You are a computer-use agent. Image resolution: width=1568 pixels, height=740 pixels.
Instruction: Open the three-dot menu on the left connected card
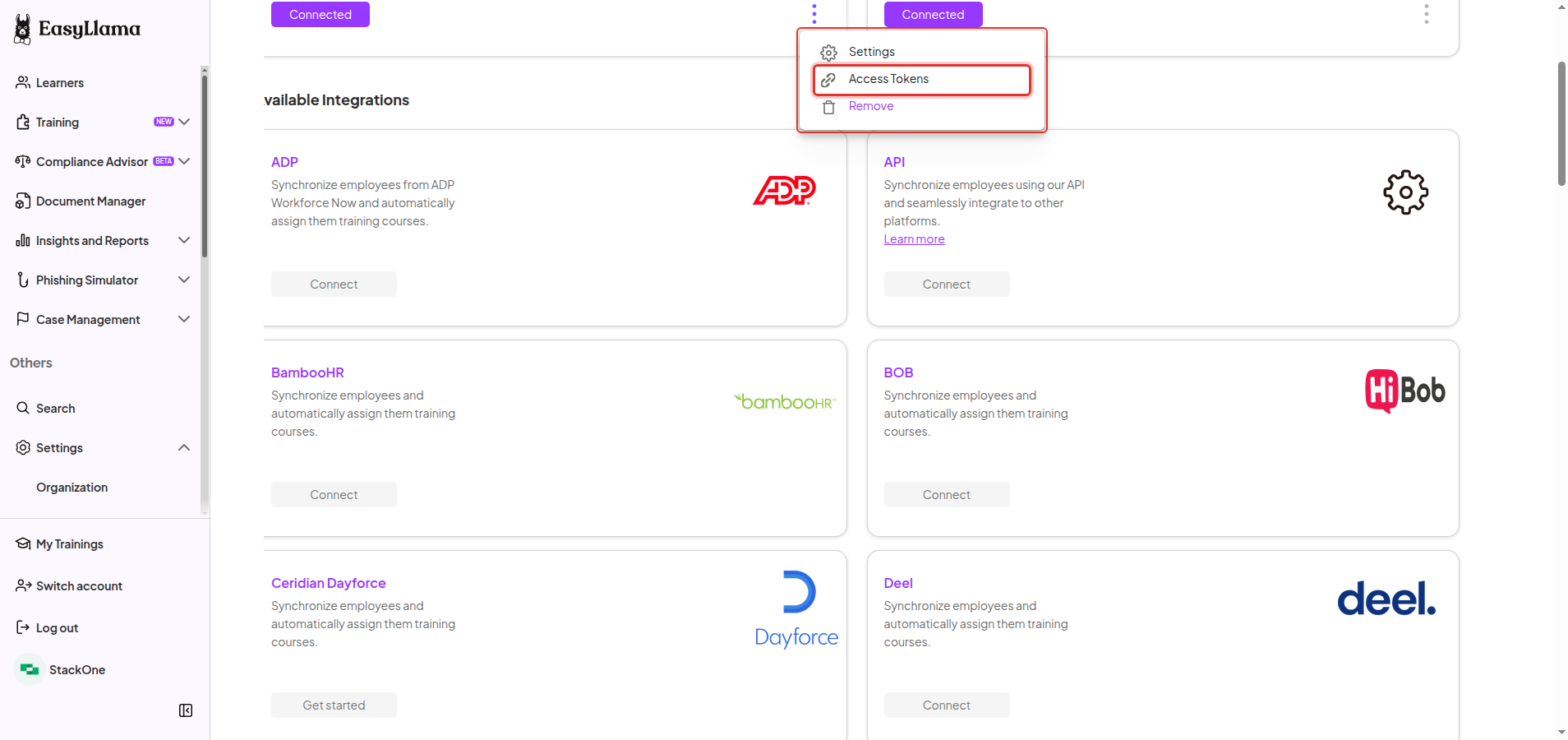[814, 14]
